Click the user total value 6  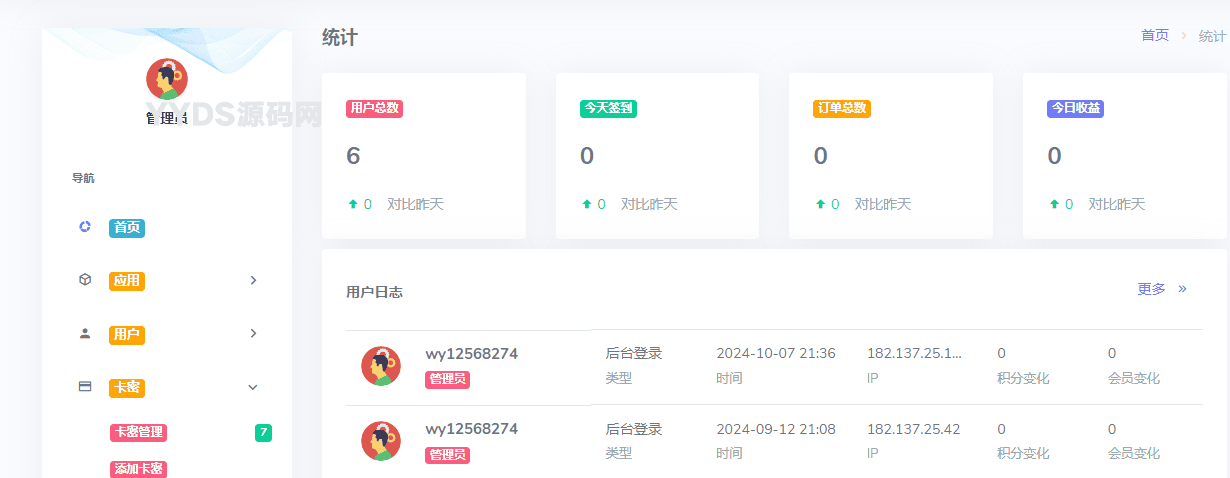point(353,156)
